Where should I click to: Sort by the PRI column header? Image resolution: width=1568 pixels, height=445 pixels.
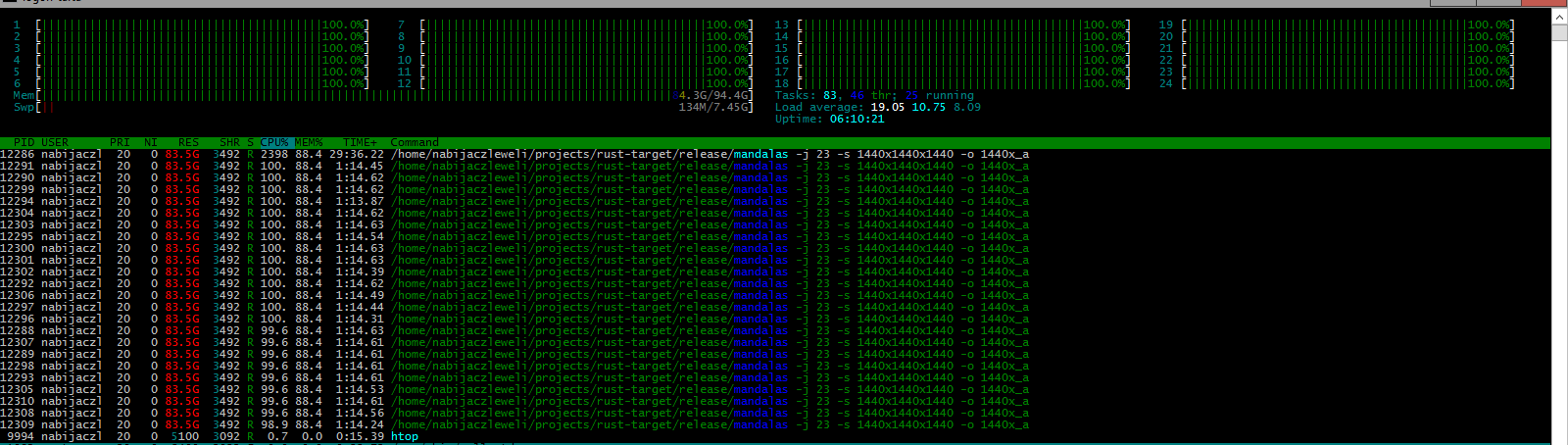pyautogui.click(x=120, y=143)
